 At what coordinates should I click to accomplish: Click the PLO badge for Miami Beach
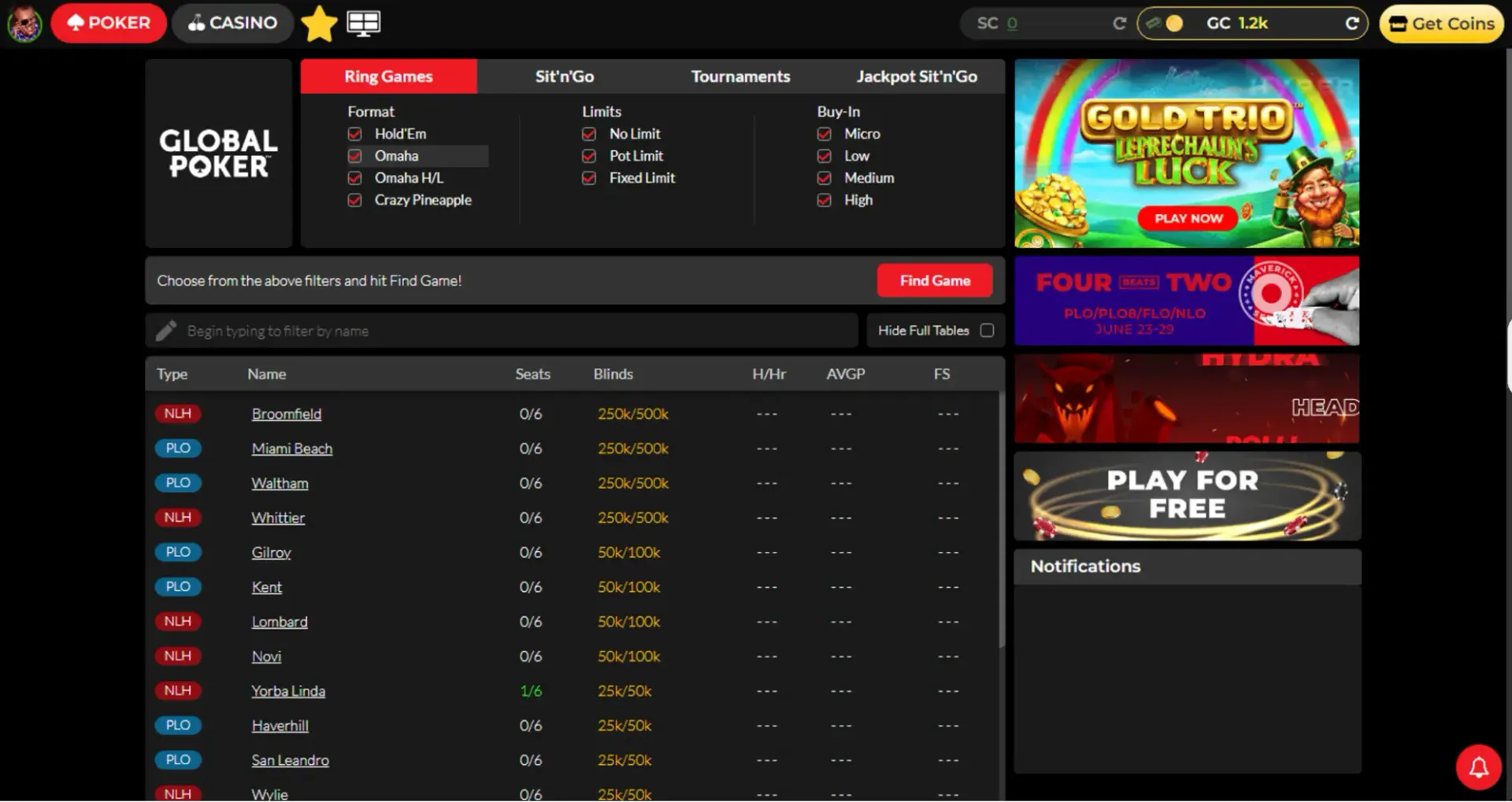point(178,448)
